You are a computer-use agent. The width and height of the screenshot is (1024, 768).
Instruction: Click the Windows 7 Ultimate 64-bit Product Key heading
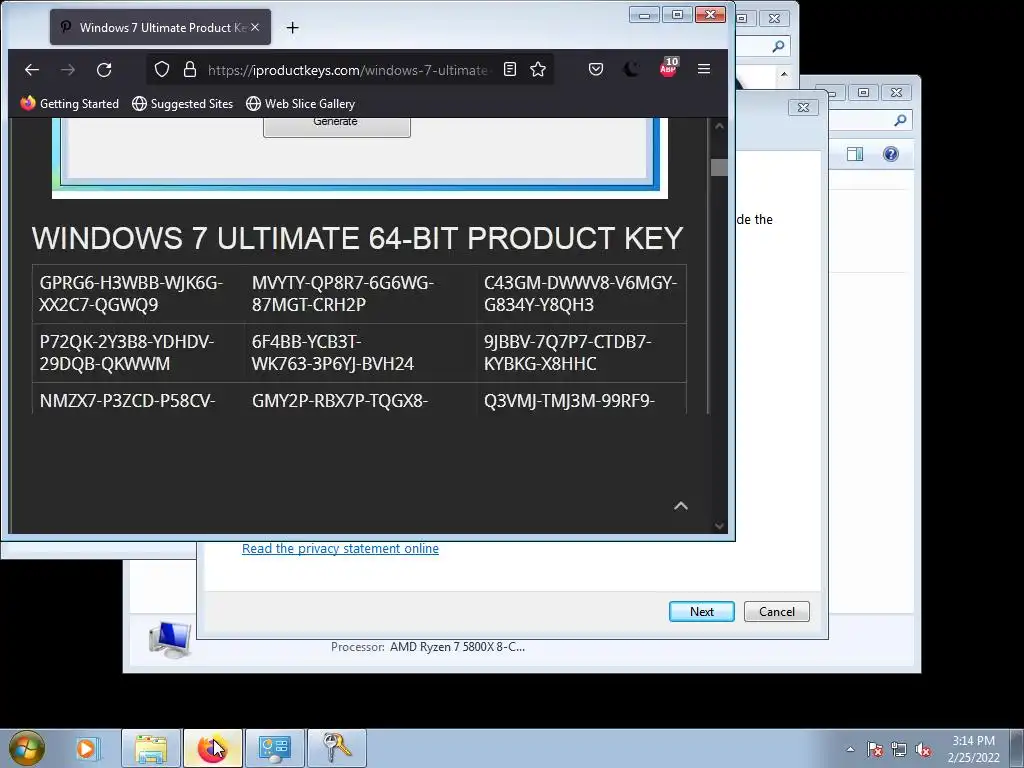coord(357,238)
